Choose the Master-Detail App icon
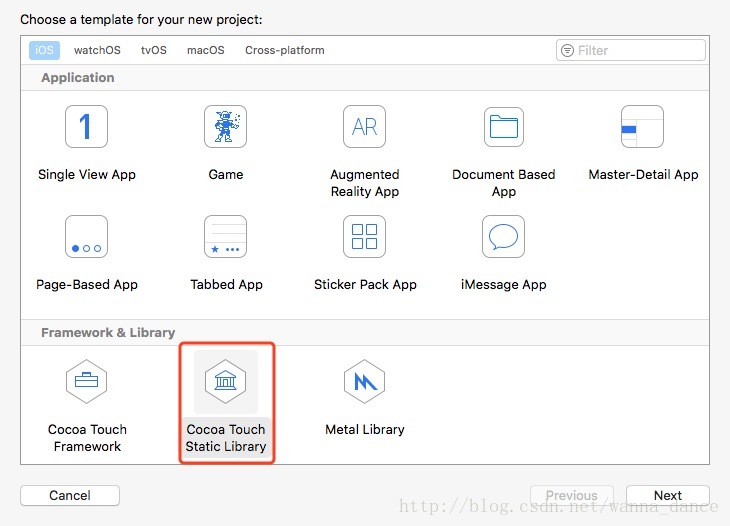 pos(642,127)
